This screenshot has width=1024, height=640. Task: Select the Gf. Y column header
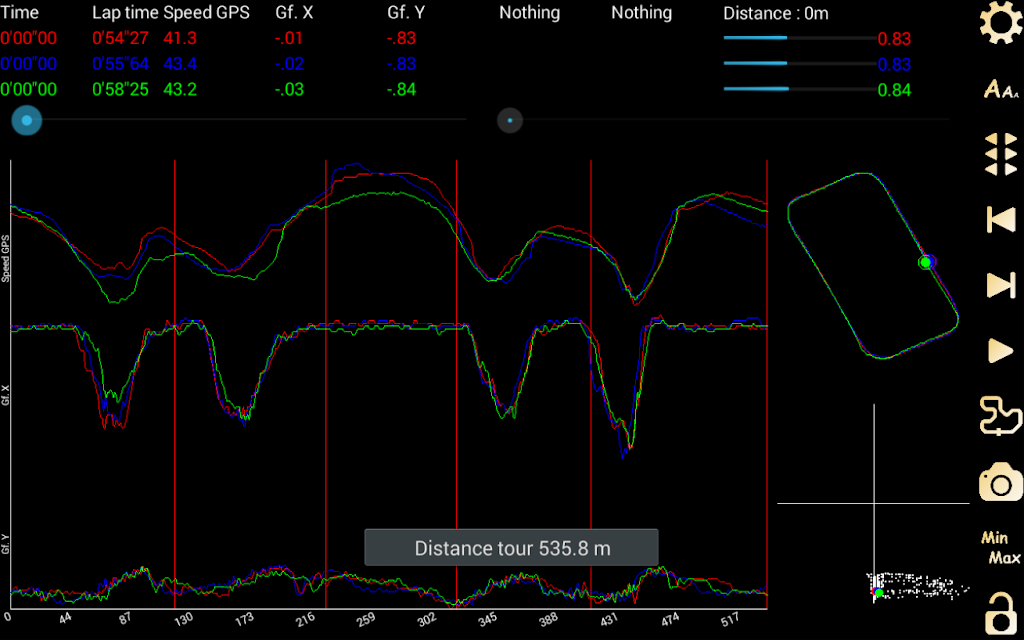[x=406, y=13]
